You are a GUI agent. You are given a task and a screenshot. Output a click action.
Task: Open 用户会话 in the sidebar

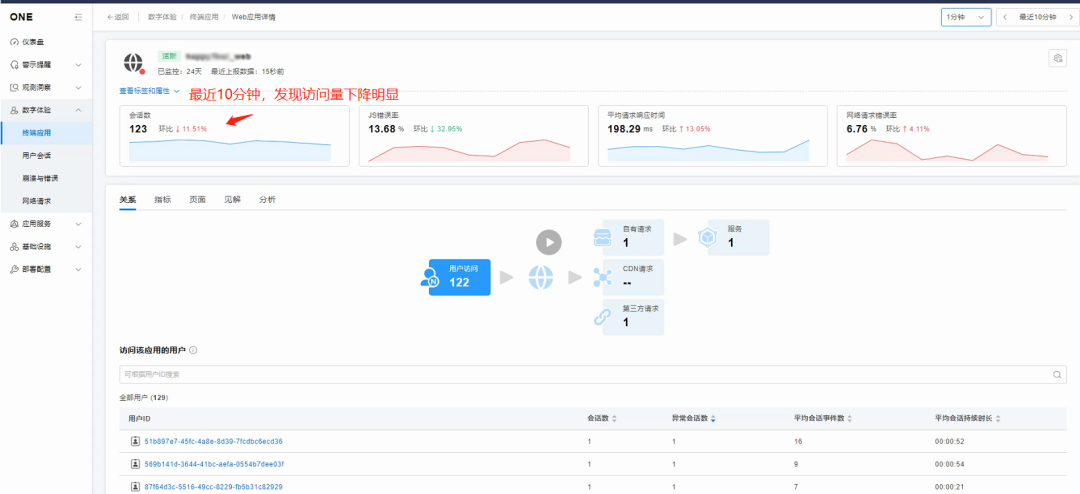click(x=37, y=156)
